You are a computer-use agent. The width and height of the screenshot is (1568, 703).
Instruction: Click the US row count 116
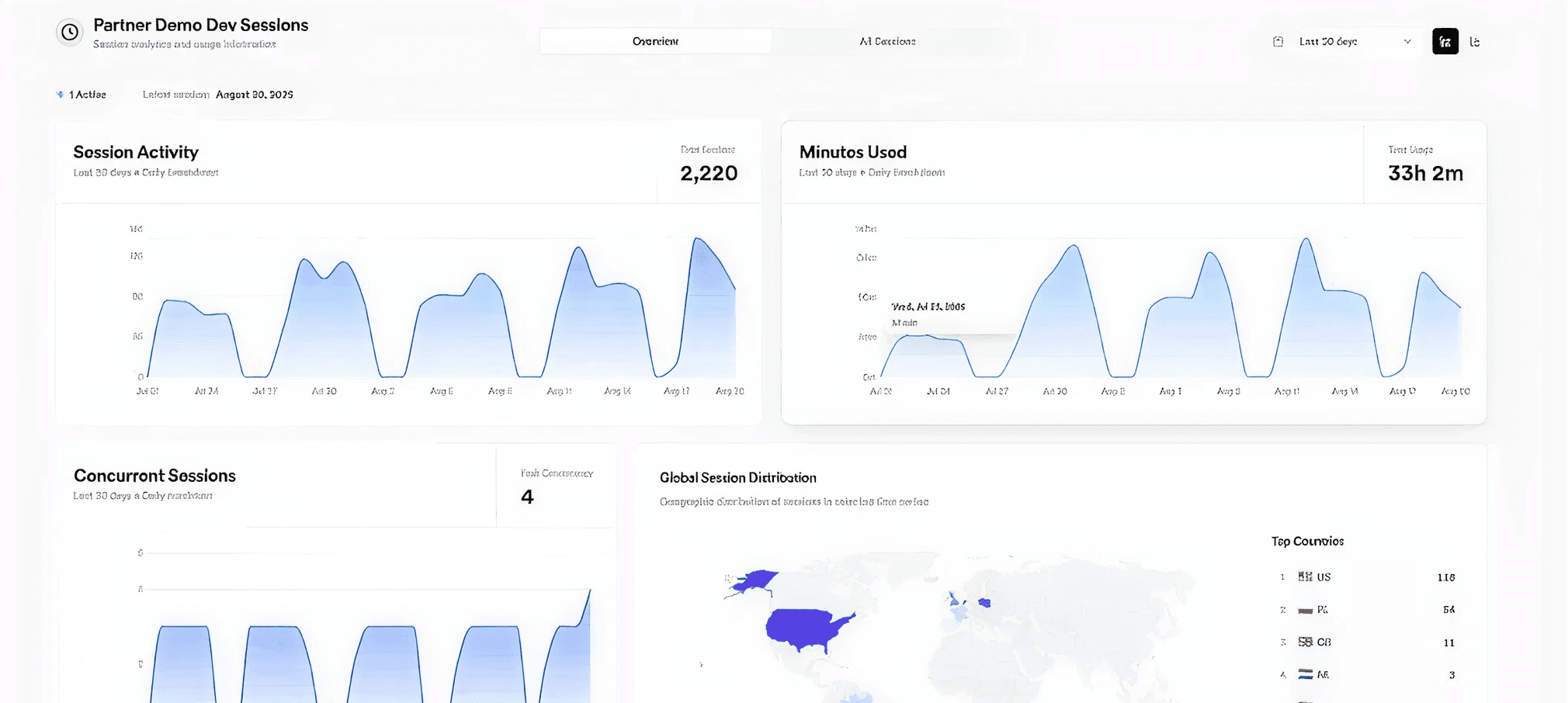[1446, 577]
